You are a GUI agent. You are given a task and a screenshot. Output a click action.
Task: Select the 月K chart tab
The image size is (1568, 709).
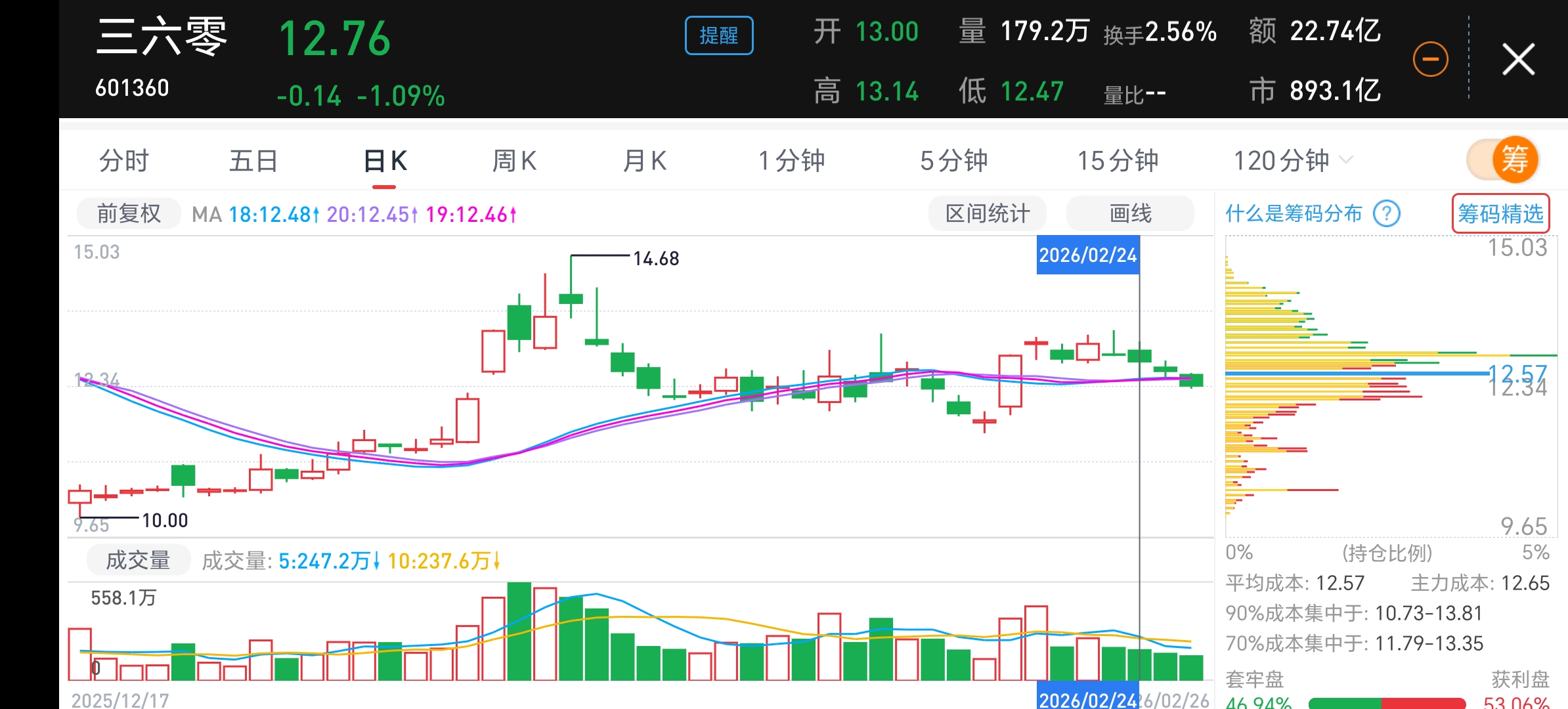(x=644, y=161)
